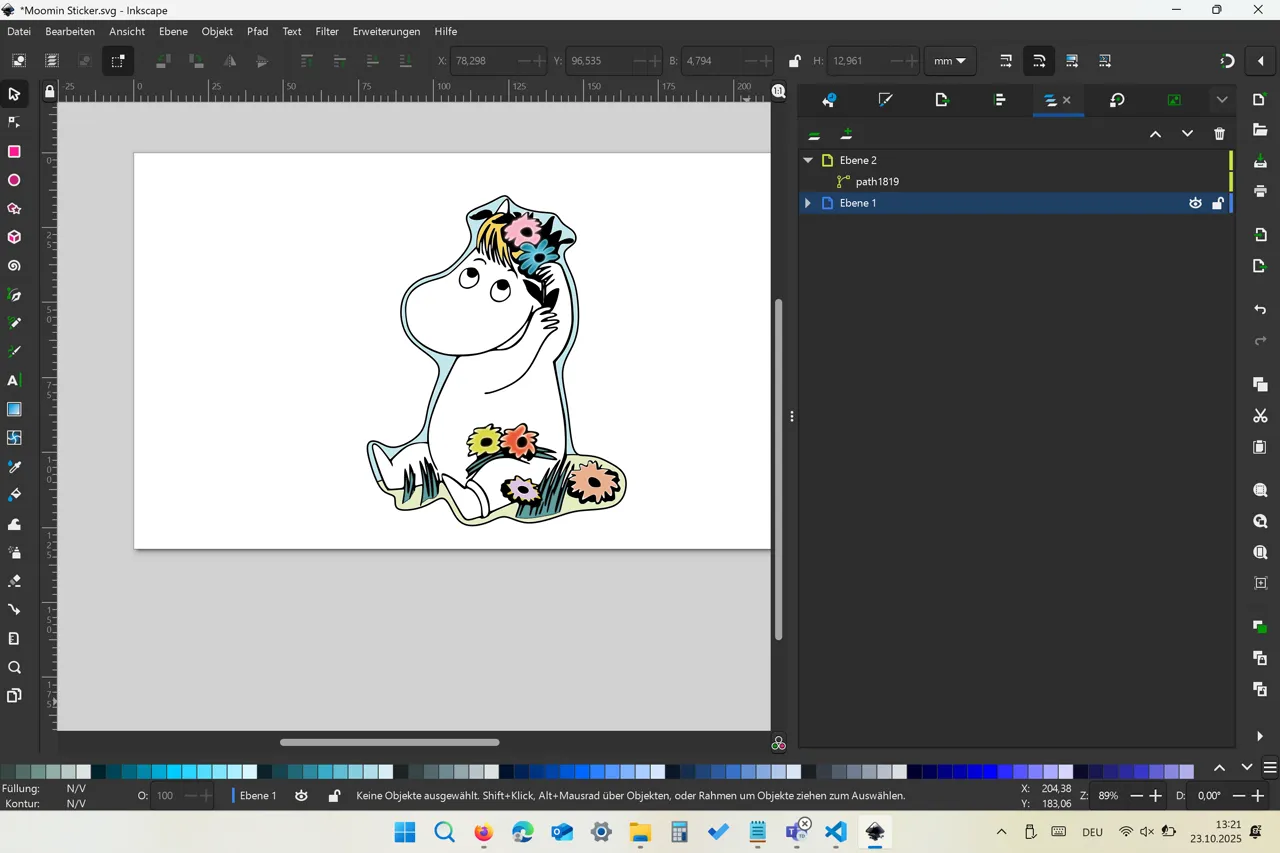Open the Datei menu

pyautogui.click(x=19, y=31)
